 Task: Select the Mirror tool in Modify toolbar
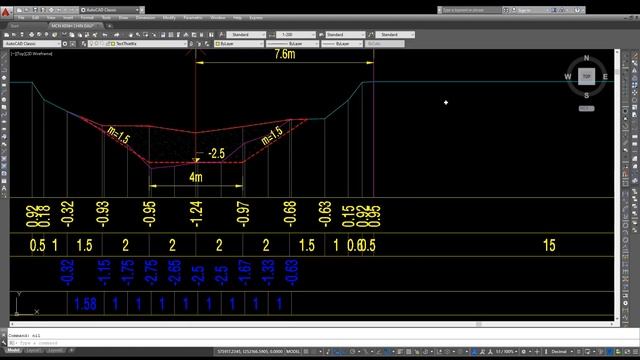pyautogui.click(x=636, y=71)
